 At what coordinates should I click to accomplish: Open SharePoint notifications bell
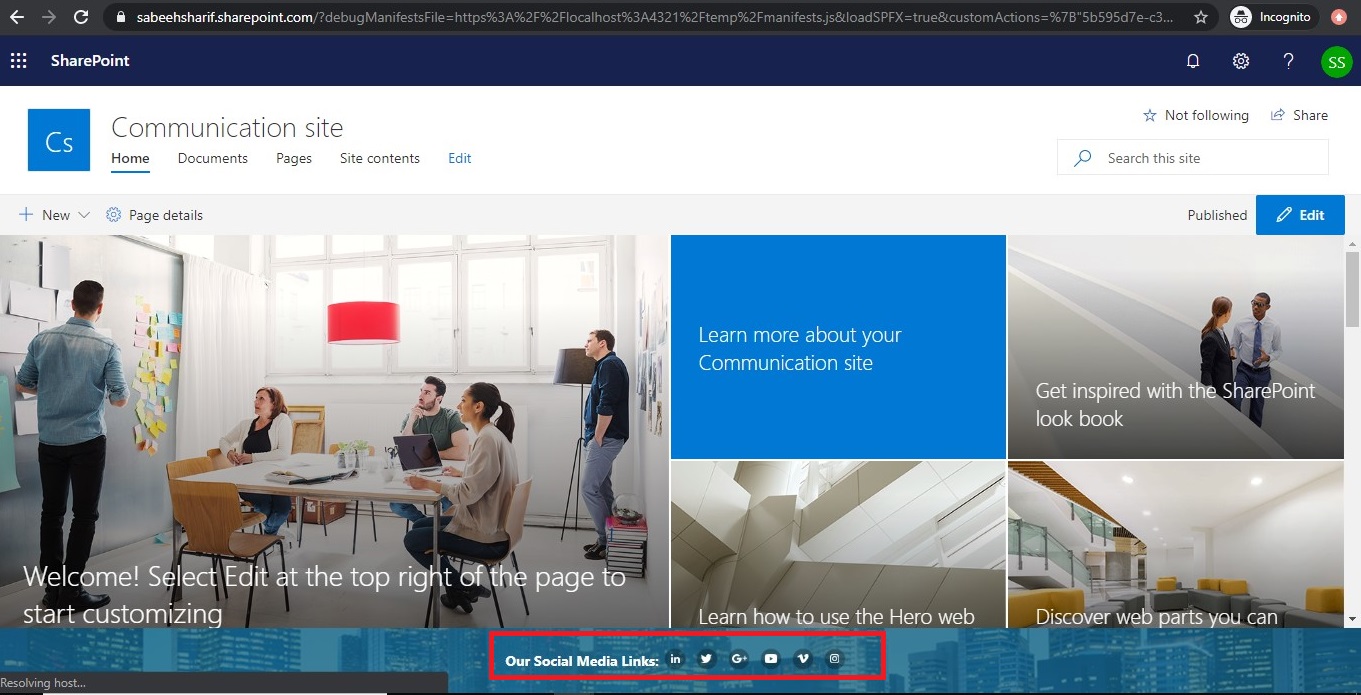pos(1192,61)
